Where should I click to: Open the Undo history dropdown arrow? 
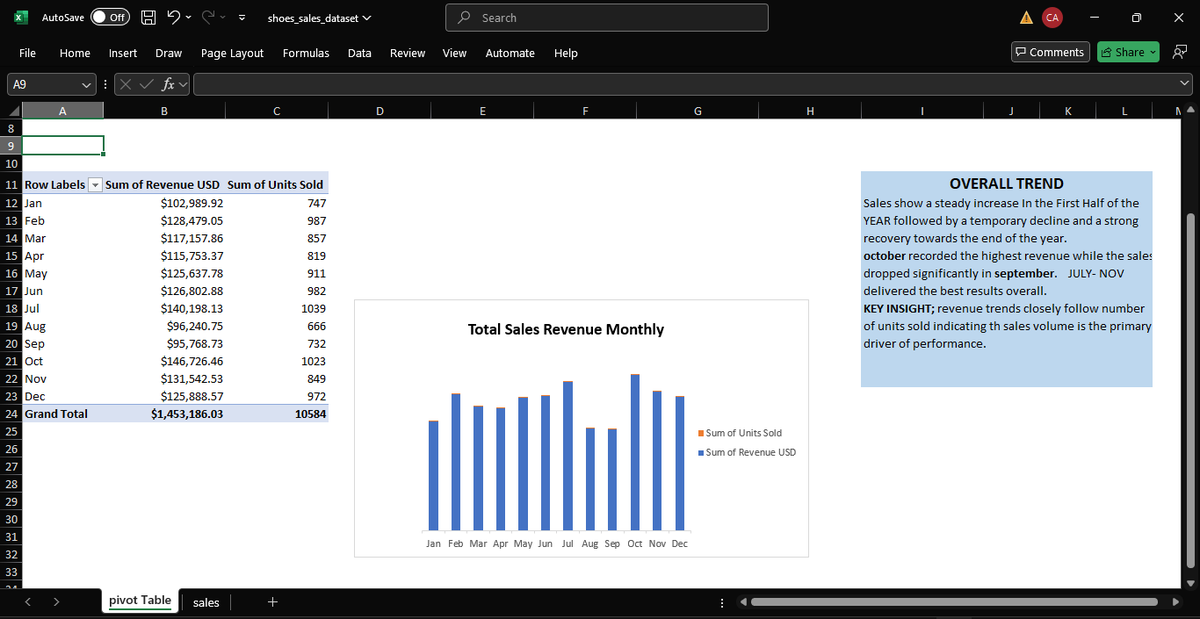188,18
